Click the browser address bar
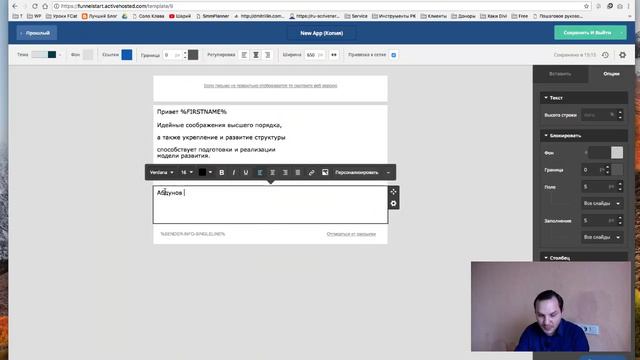640x360 pixels. point(318,6)
